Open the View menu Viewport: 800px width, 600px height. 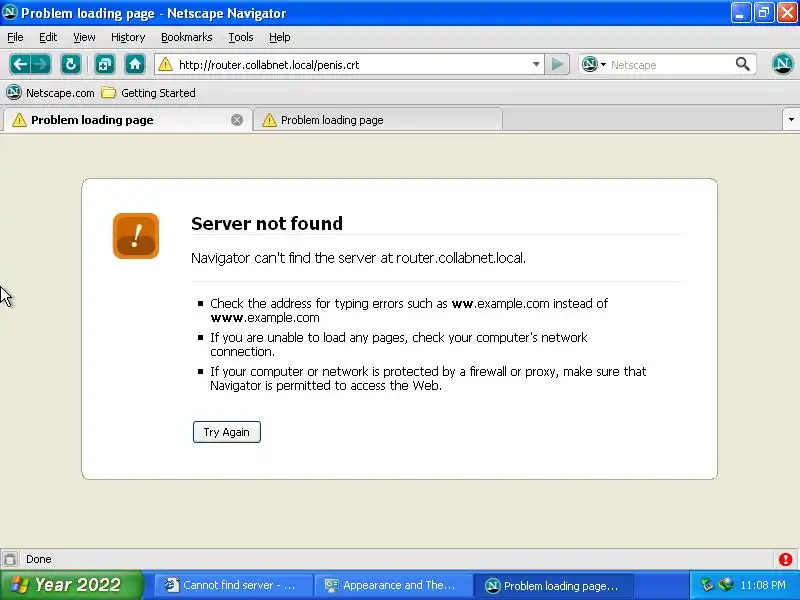(x=84, y=37)
